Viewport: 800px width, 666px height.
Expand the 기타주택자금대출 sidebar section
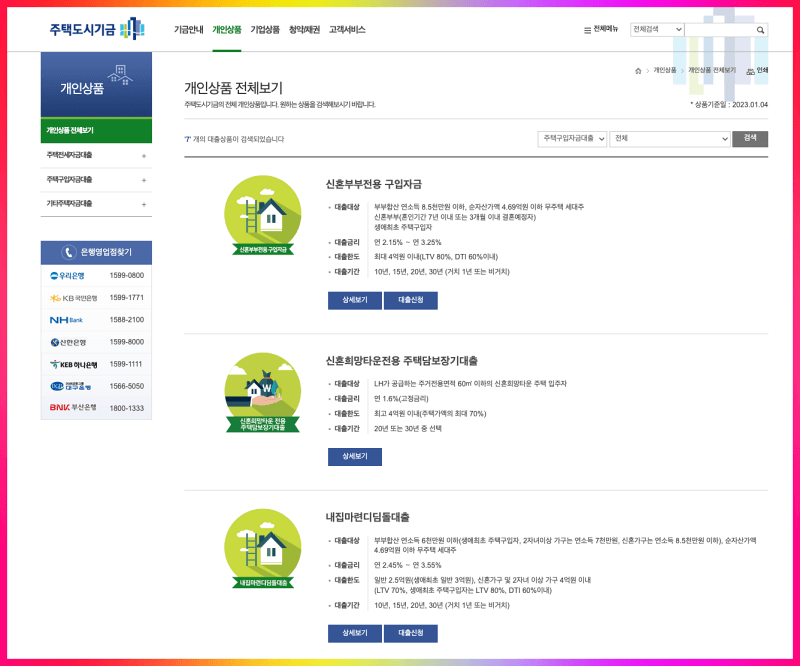(95, 203)
